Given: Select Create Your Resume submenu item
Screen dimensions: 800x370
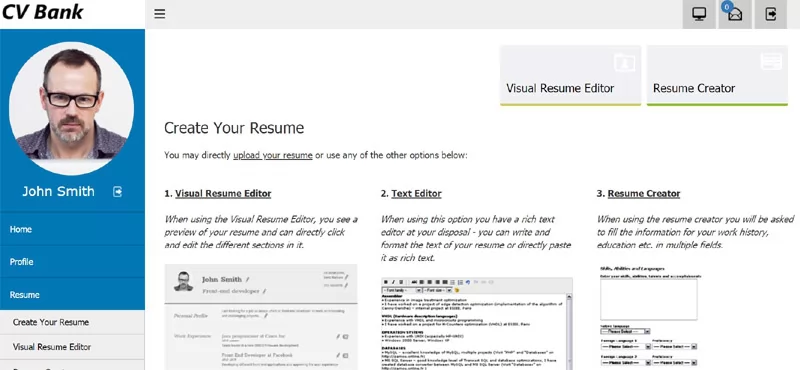Looking at the screenshot, I should [x=72, y=323].
